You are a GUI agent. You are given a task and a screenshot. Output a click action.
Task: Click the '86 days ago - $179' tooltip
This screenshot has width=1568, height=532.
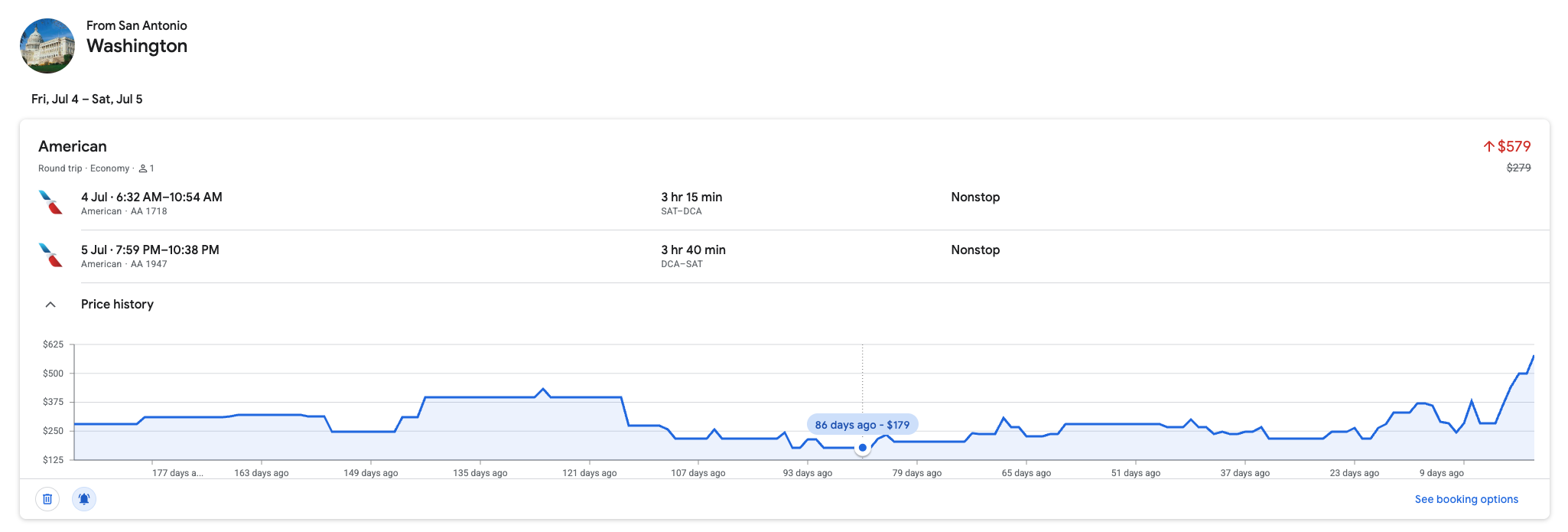(x=862, y=425)
